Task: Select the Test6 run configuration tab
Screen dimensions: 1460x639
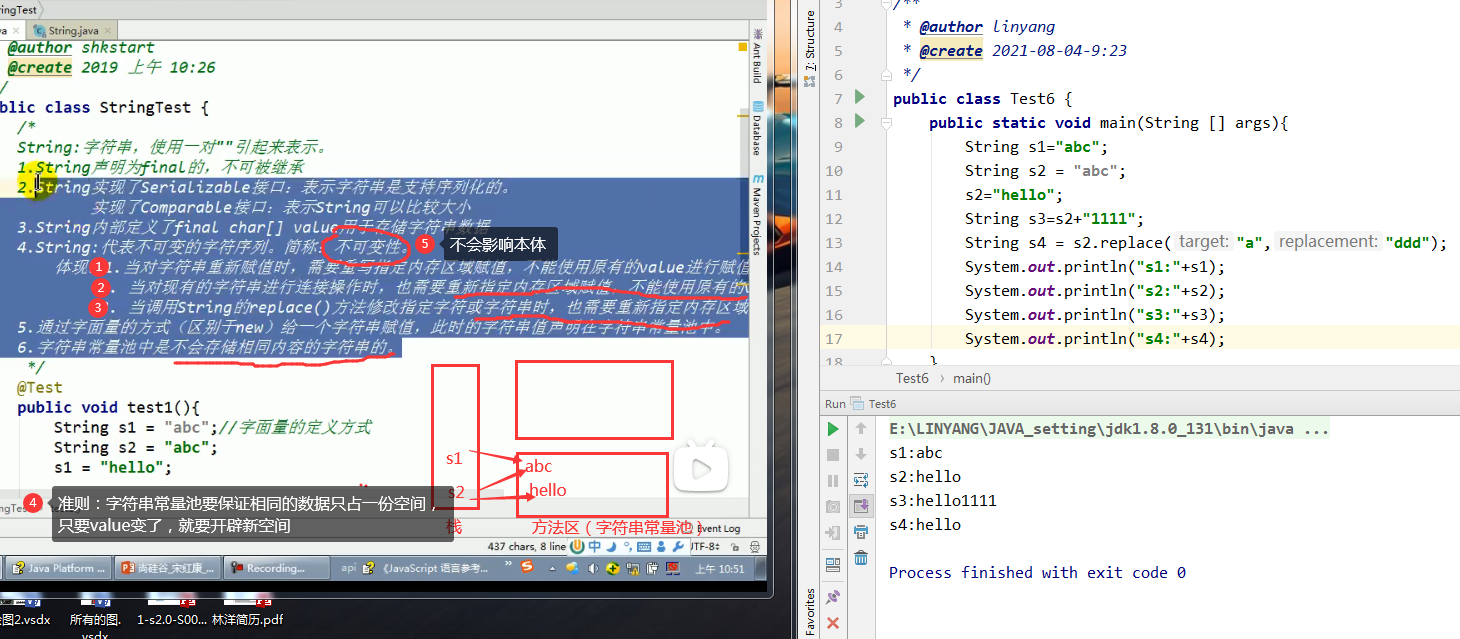Action: click(872, 404)
